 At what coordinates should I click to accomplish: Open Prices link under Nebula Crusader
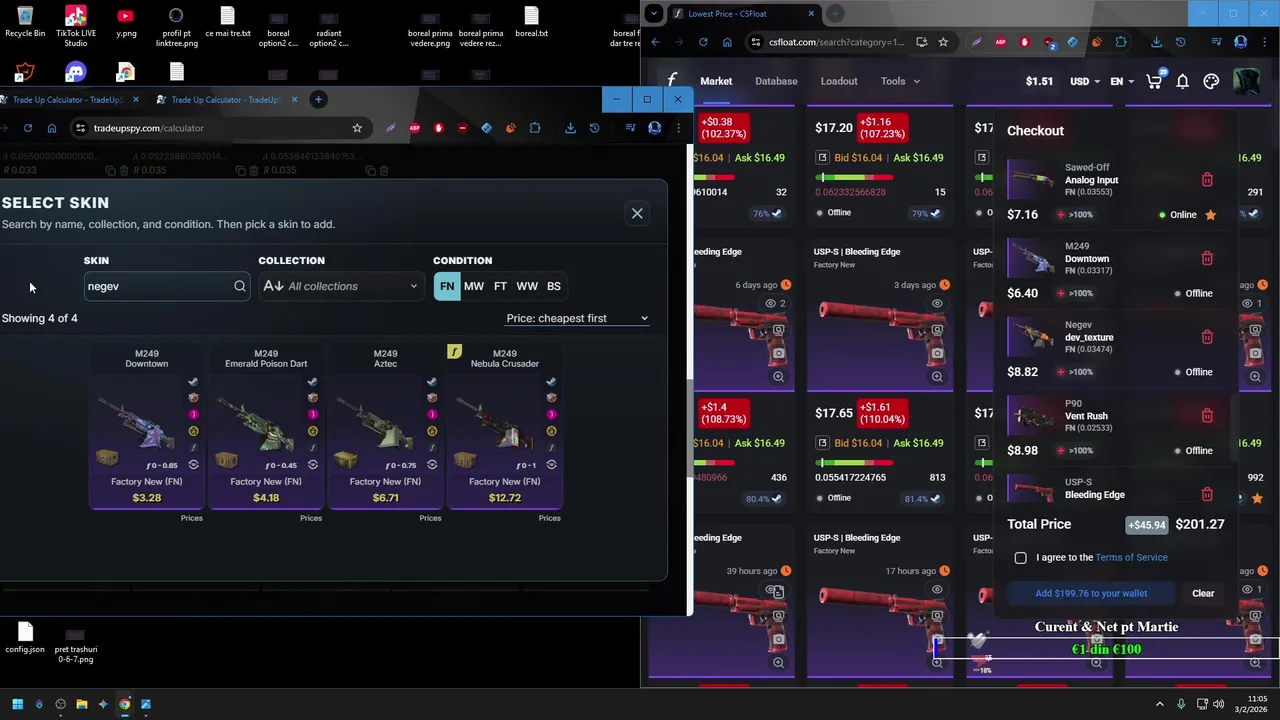pos(549,518)
